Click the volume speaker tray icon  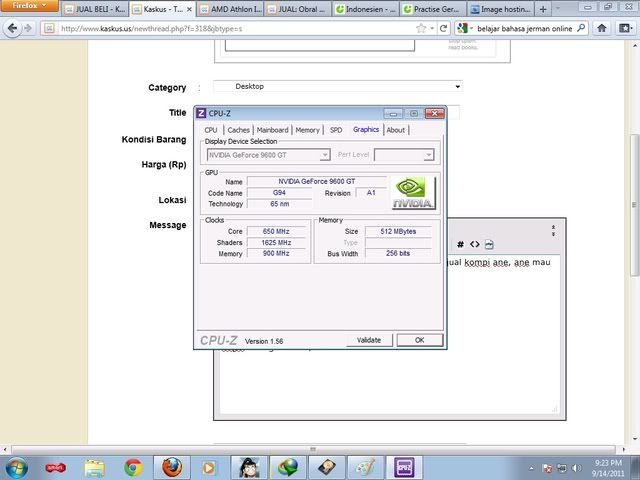pos(576,468)
